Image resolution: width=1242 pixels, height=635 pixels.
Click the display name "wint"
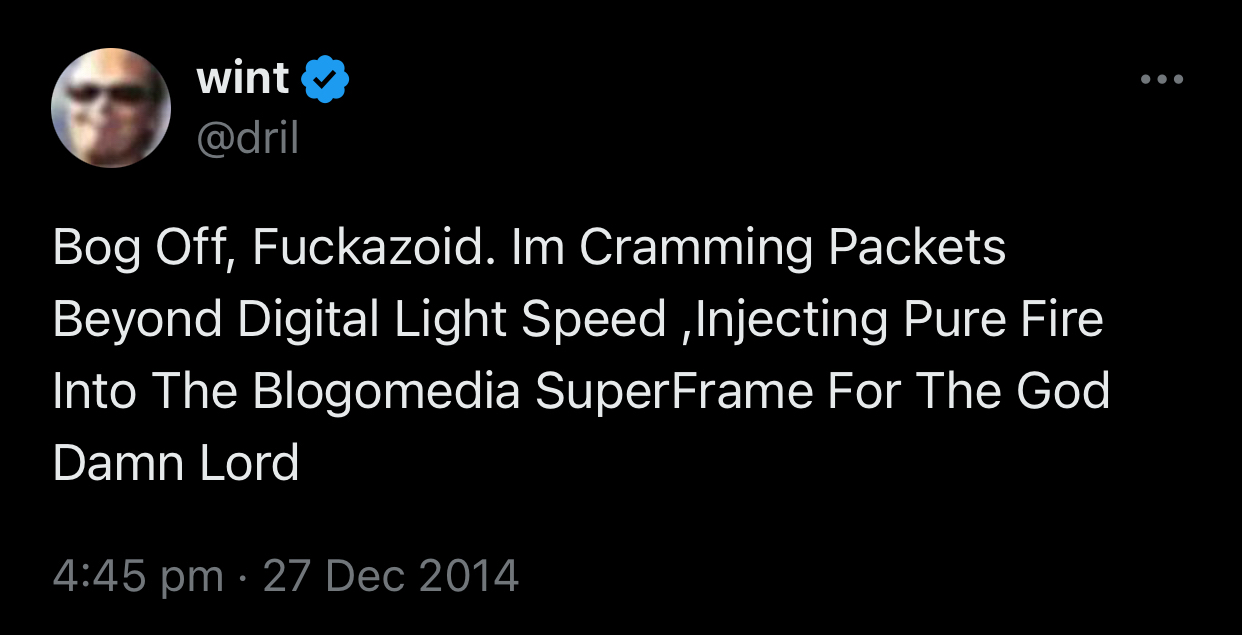[243, 79]
